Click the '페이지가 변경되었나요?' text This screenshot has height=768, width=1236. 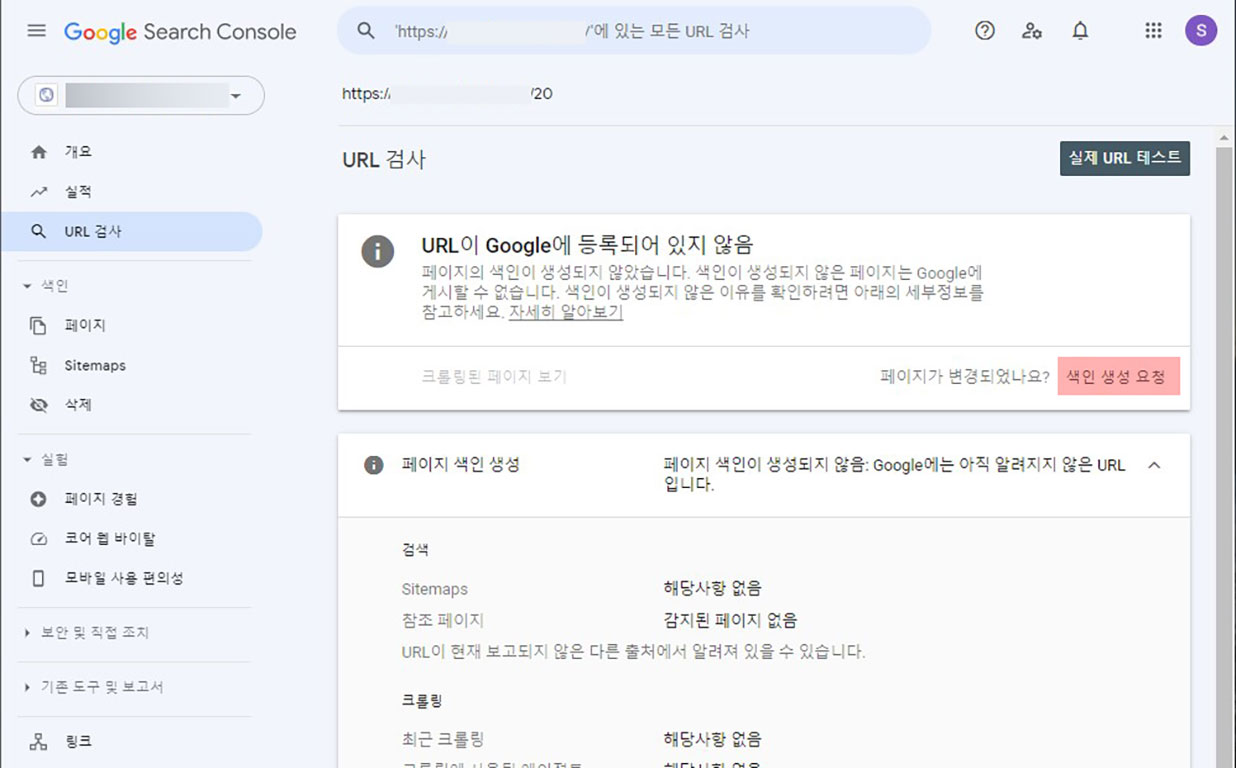pyautogui.click(x=965, y=377)
